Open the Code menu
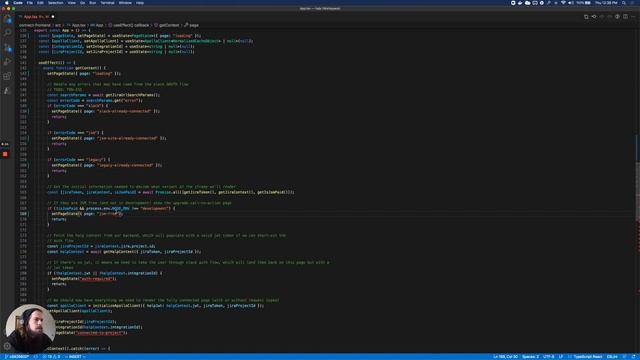The image size is (640, 360). 18,3
